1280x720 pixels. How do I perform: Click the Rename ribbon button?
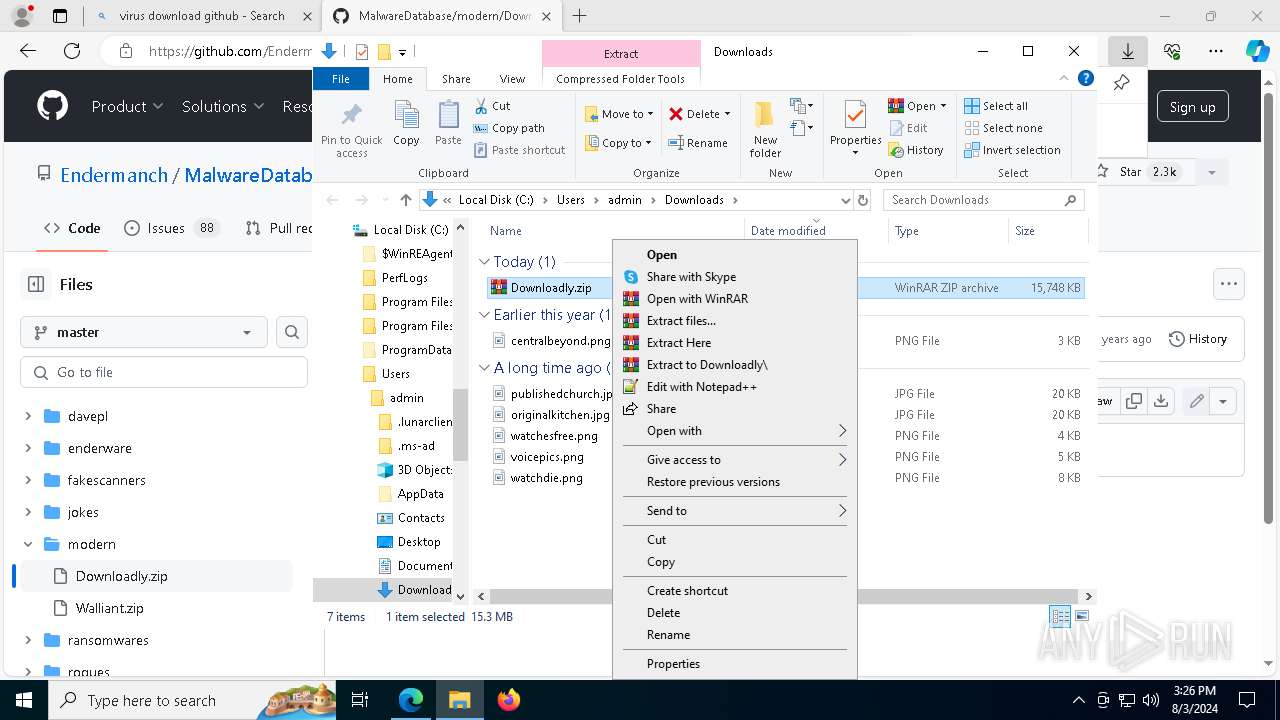[x=698, y=143]
